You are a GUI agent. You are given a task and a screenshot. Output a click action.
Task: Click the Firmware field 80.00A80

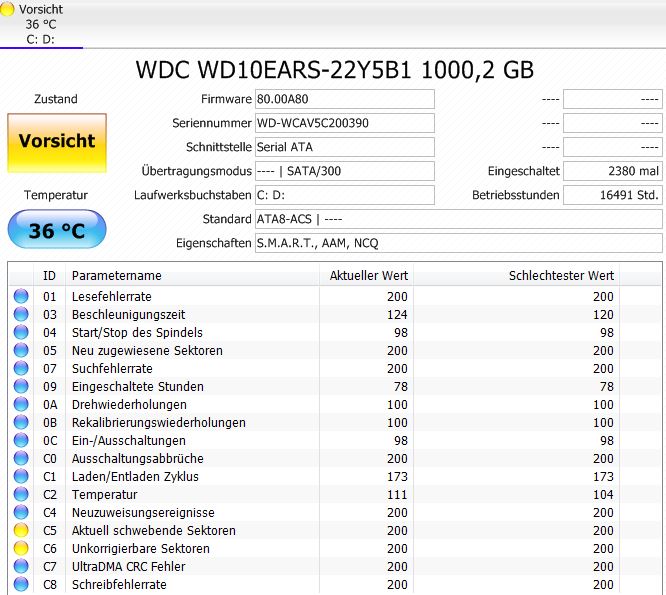pyautogui.click(x=344, y=99)
